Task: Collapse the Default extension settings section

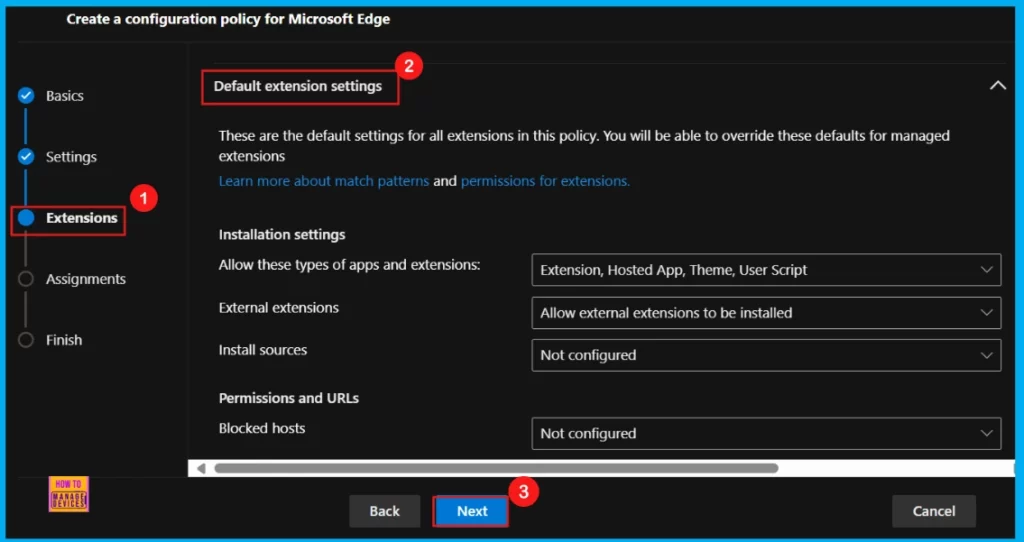Action: pos(997,86)
